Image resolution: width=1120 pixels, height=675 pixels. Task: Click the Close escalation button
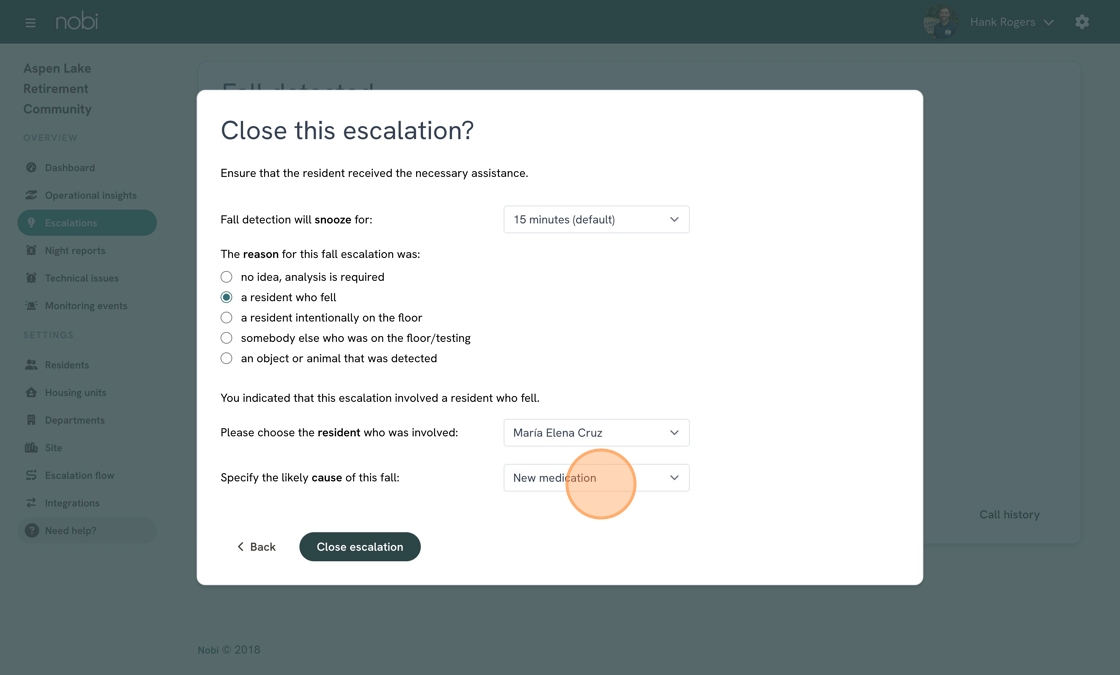360,547
